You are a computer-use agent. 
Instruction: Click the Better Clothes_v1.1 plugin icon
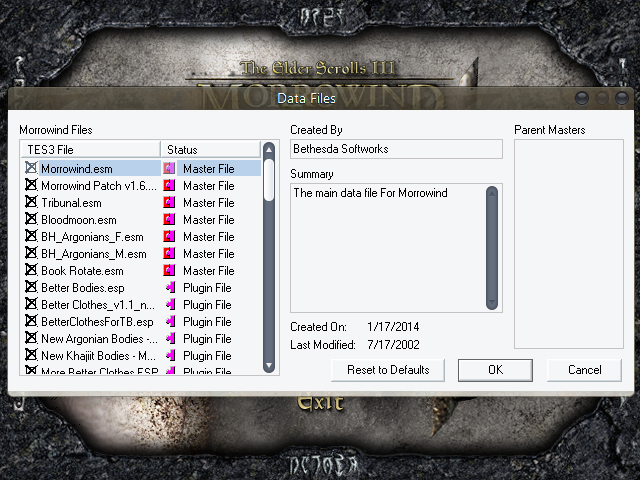pyautogui.click(x=171, y=304)
